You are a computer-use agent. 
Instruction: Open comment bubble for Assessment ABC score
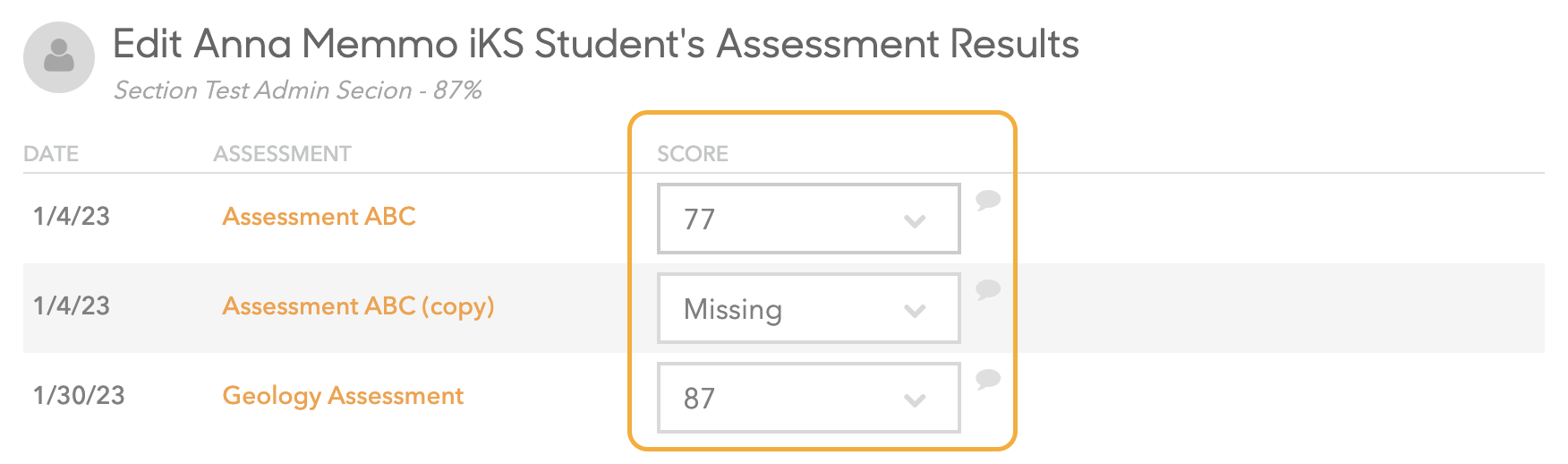click(988, 200)
